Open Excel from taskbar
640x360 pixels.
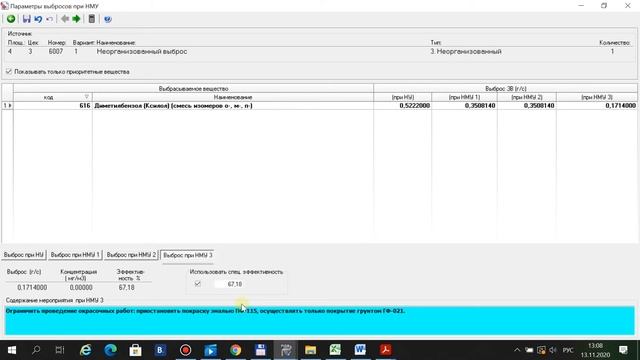tap(336, 350)
